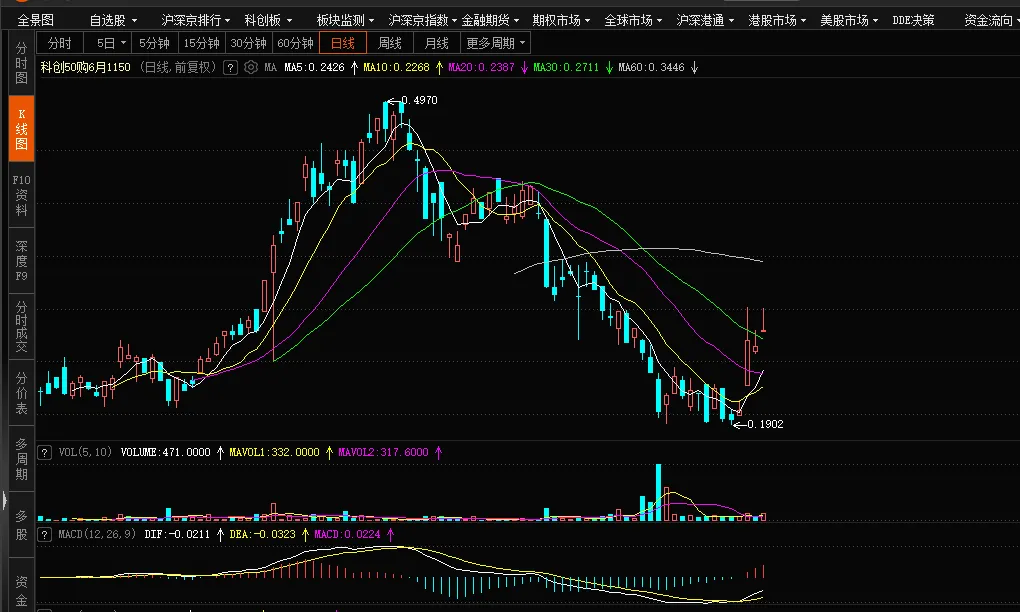Click the VOLUME:471.0000 readout
1020x612 pixels.
pyautogui.click(x=165, y=452)
